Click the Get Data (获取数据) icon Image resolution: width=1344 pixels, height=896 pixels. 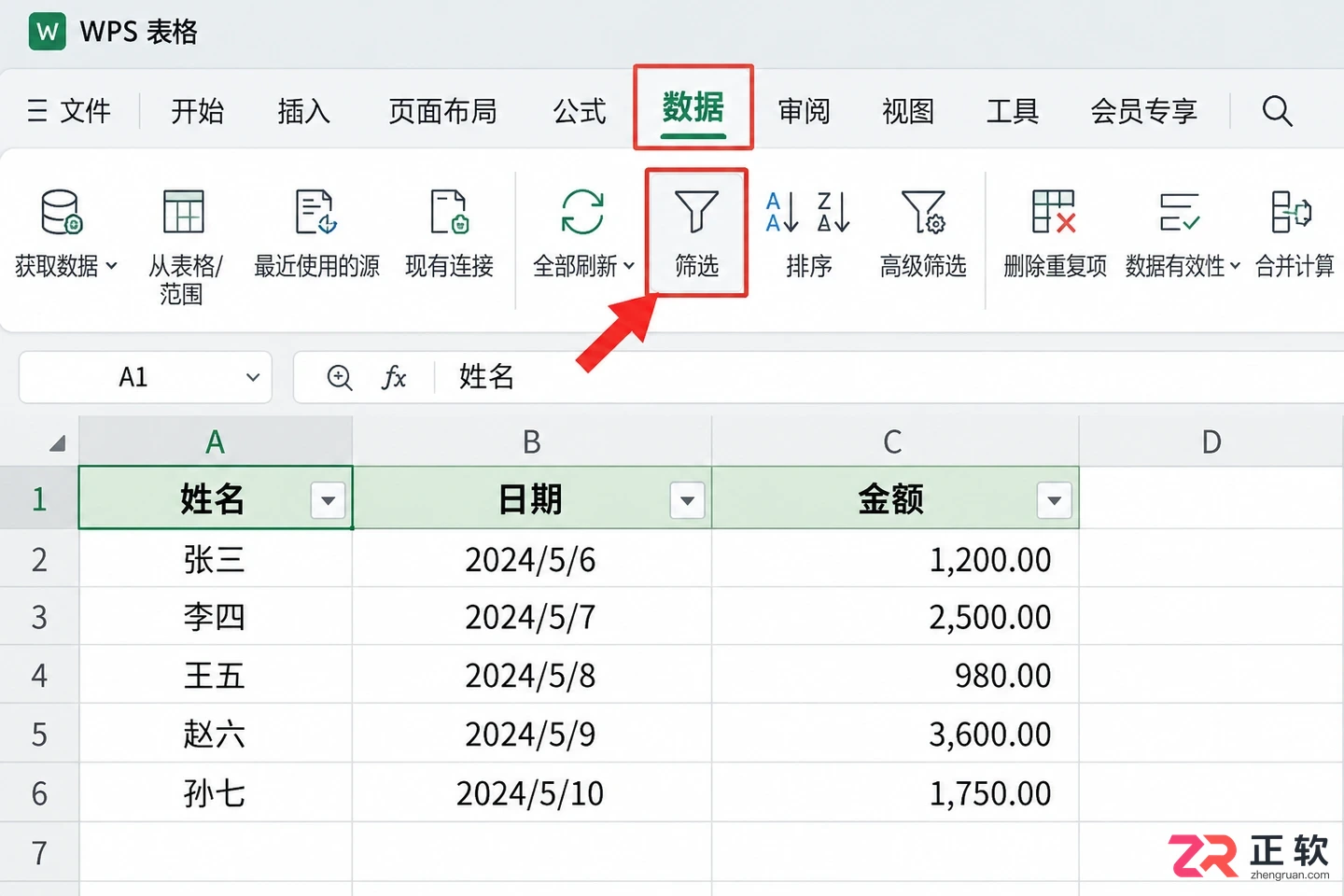(x=62, y=212)
